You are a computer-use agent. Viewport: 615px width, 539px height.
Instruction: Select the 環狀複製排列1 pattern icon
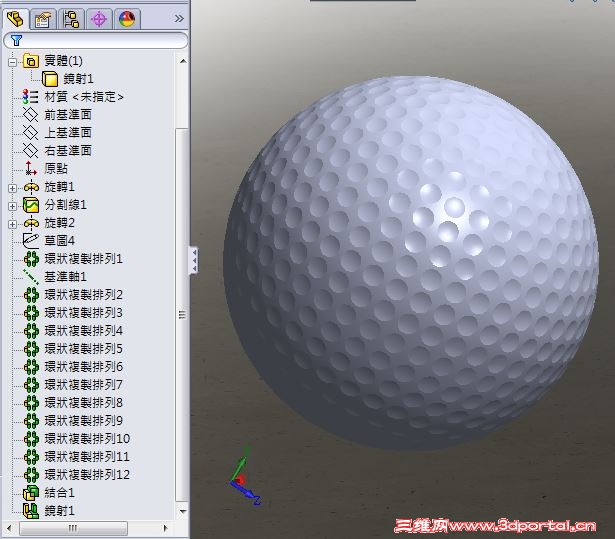(x=31, y=259)
